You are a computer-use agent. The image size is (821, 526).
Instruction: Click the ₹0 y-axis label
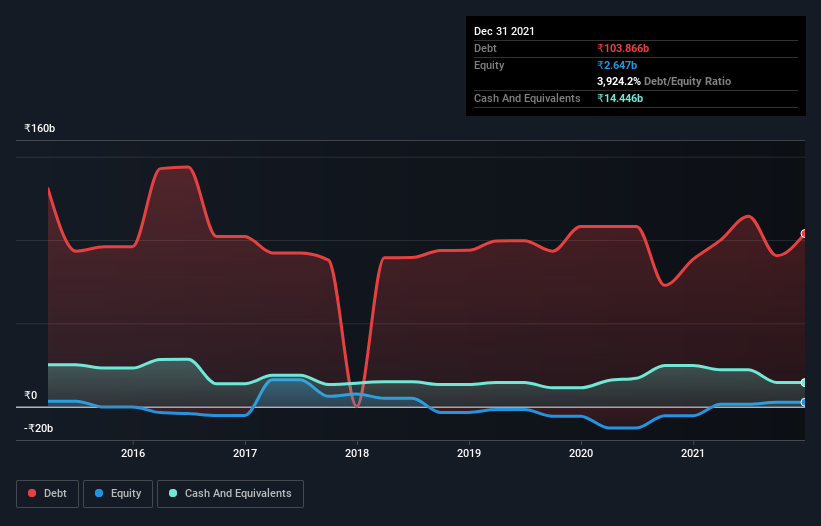click(31, 395)
